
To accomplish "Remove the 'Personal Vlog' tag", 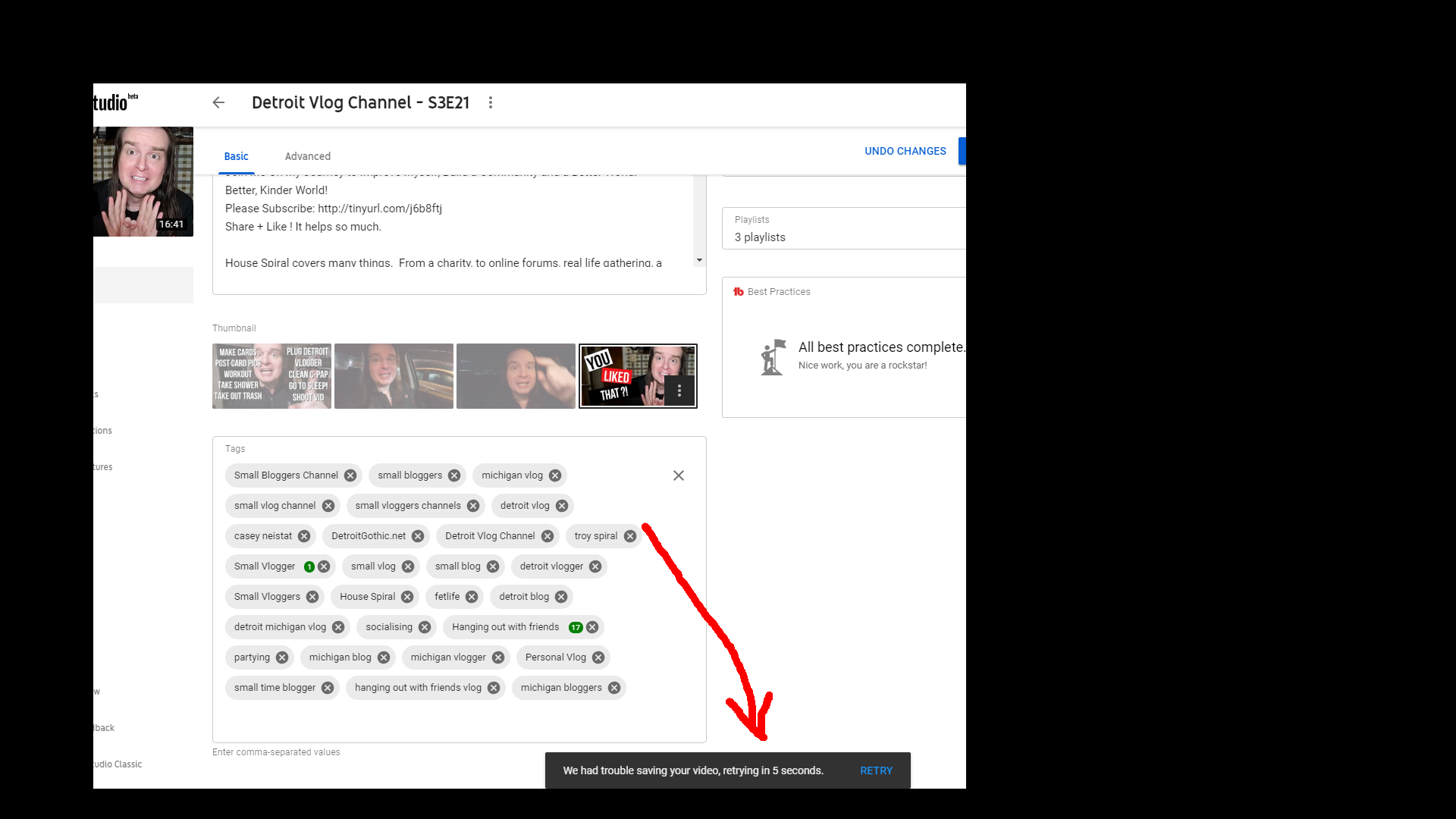I will tap(598, 657).
